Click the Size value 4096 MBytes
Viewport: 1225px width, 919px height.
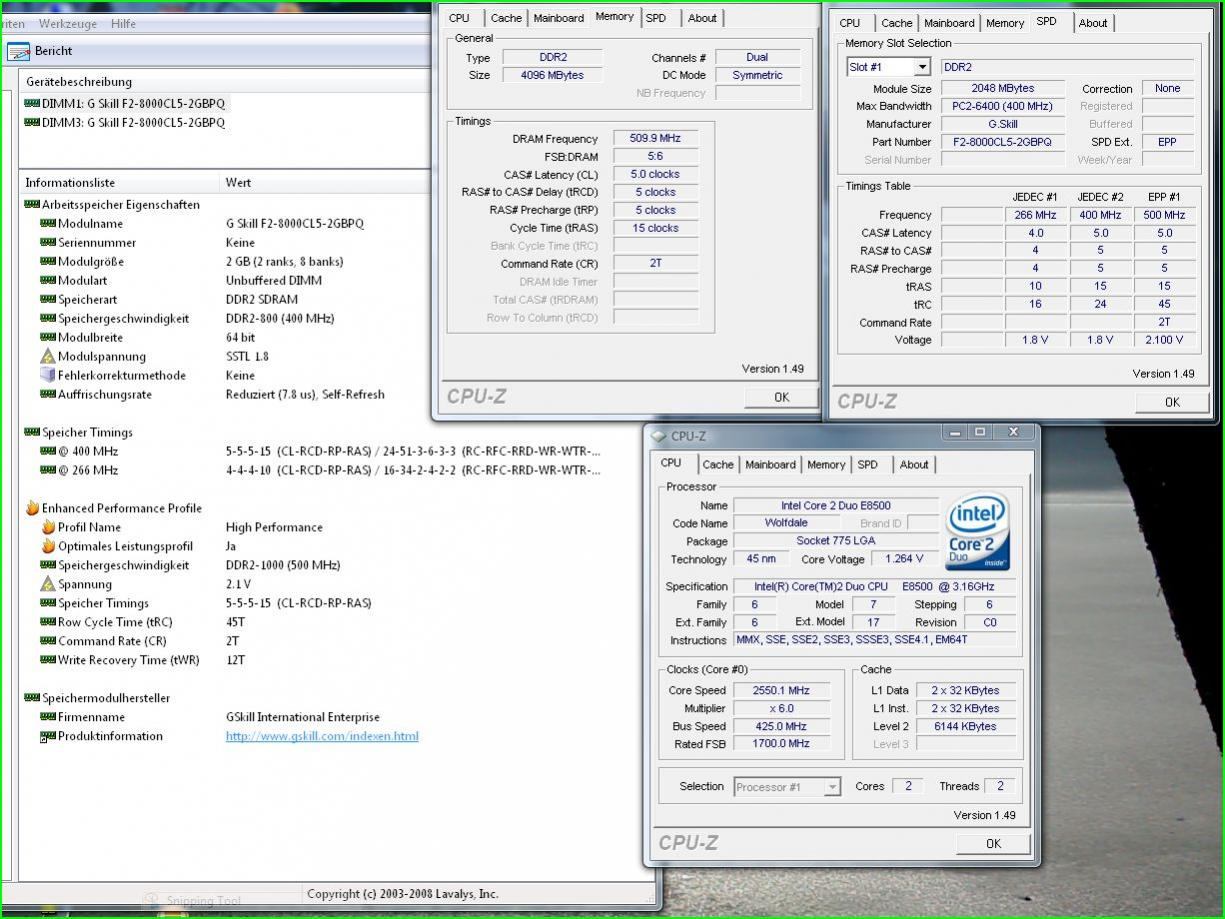pyautogui.click(x=552, y=75)
